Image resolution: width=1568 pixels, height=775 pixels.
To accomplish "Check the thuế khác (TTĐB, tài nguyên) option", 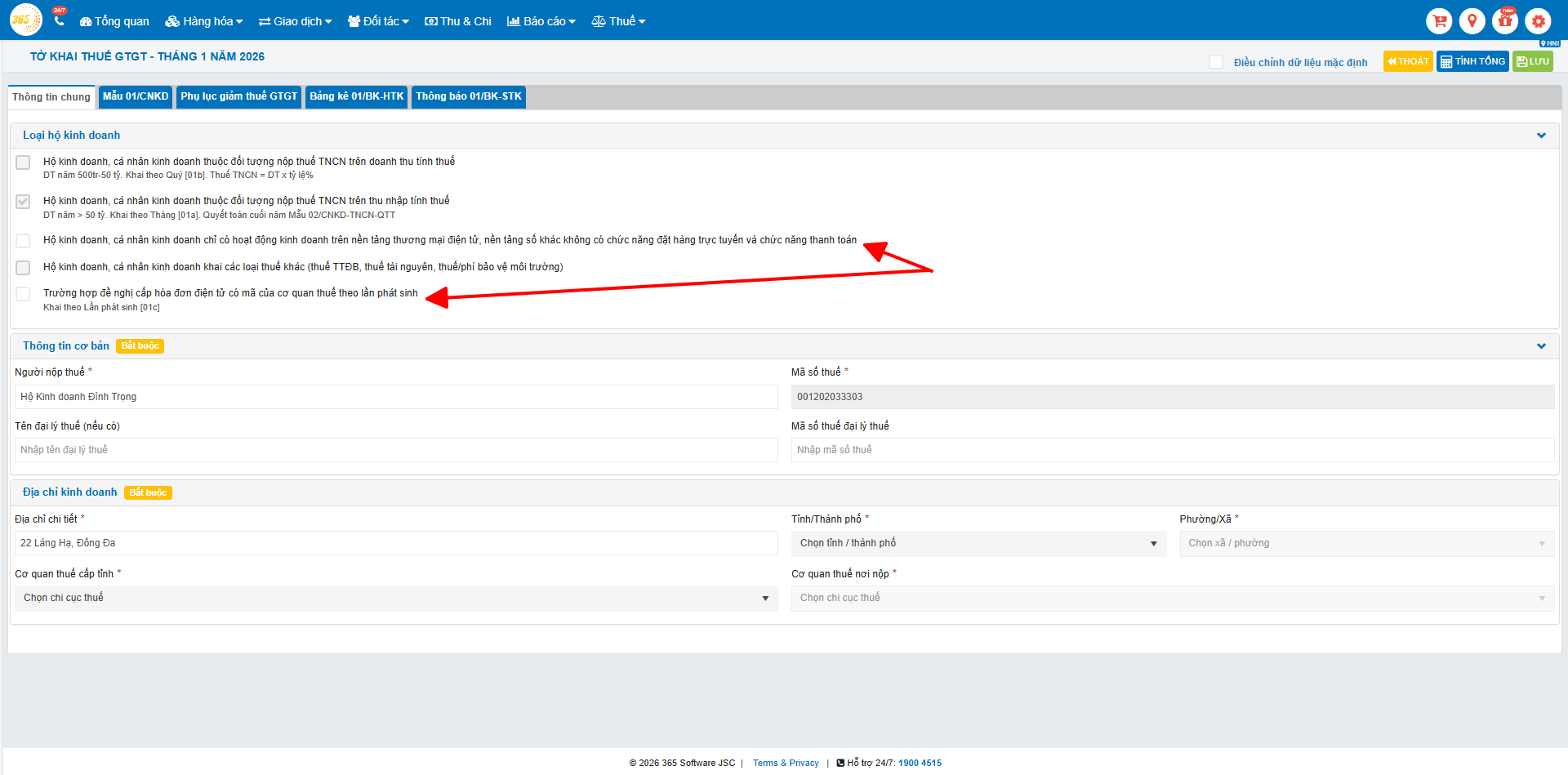I will pos(23,268).
